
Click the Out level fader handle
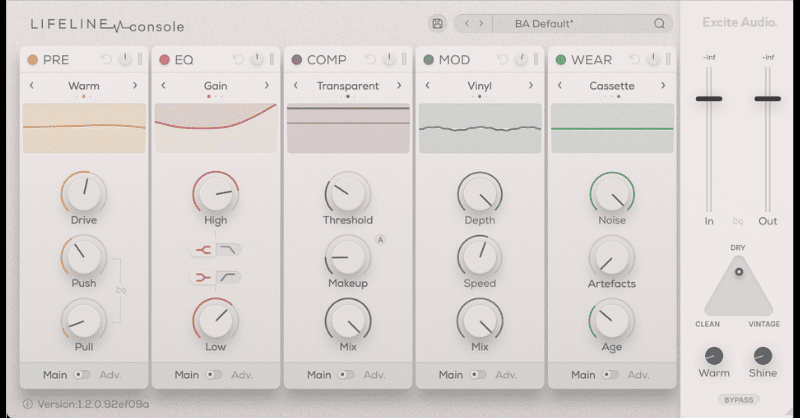click(767, 99)
